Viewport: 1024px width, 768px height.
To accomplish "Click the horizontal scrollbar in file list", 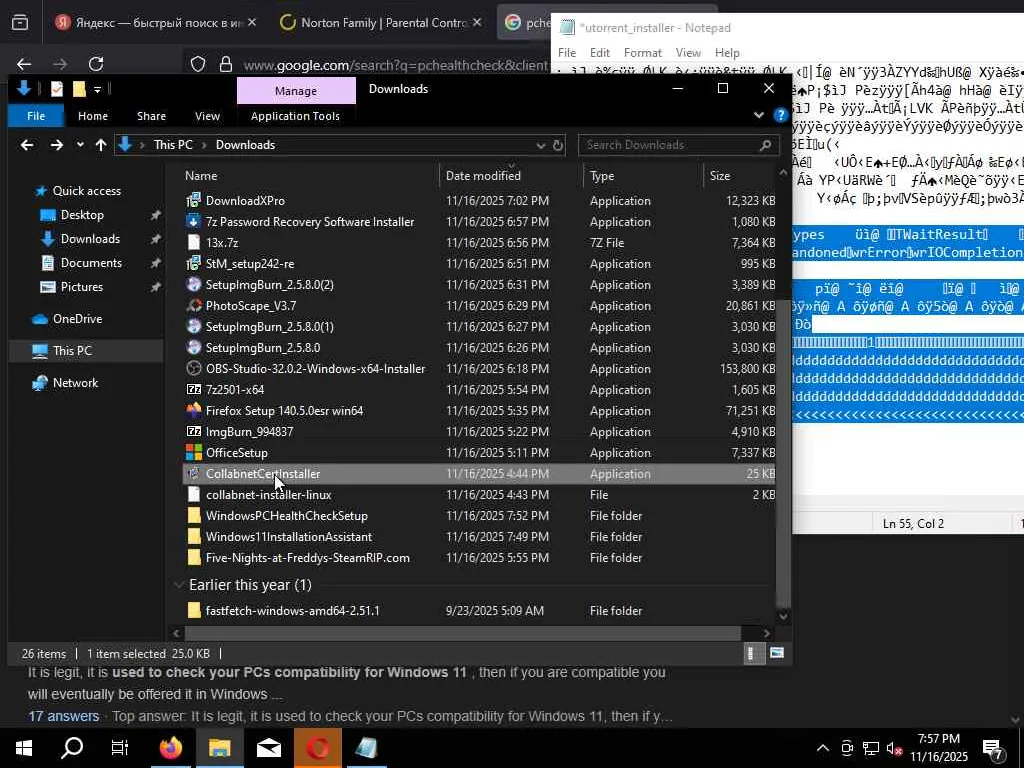I will tap(462, 633).
